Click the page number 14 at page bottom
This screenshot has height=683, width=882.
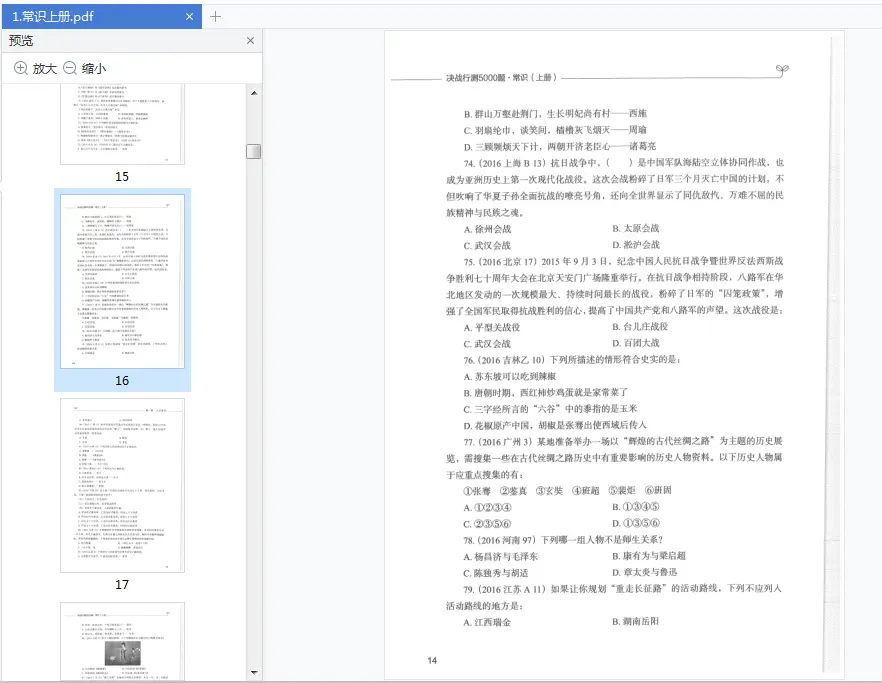point(432,660)
